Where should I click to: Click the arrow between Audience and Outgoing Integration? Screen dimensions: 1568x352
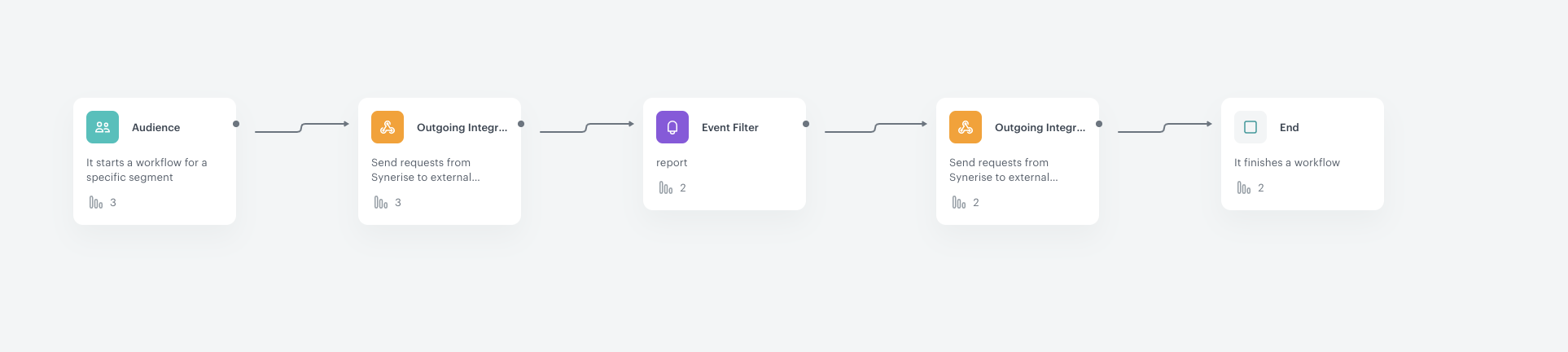click(x=301, y=127)
